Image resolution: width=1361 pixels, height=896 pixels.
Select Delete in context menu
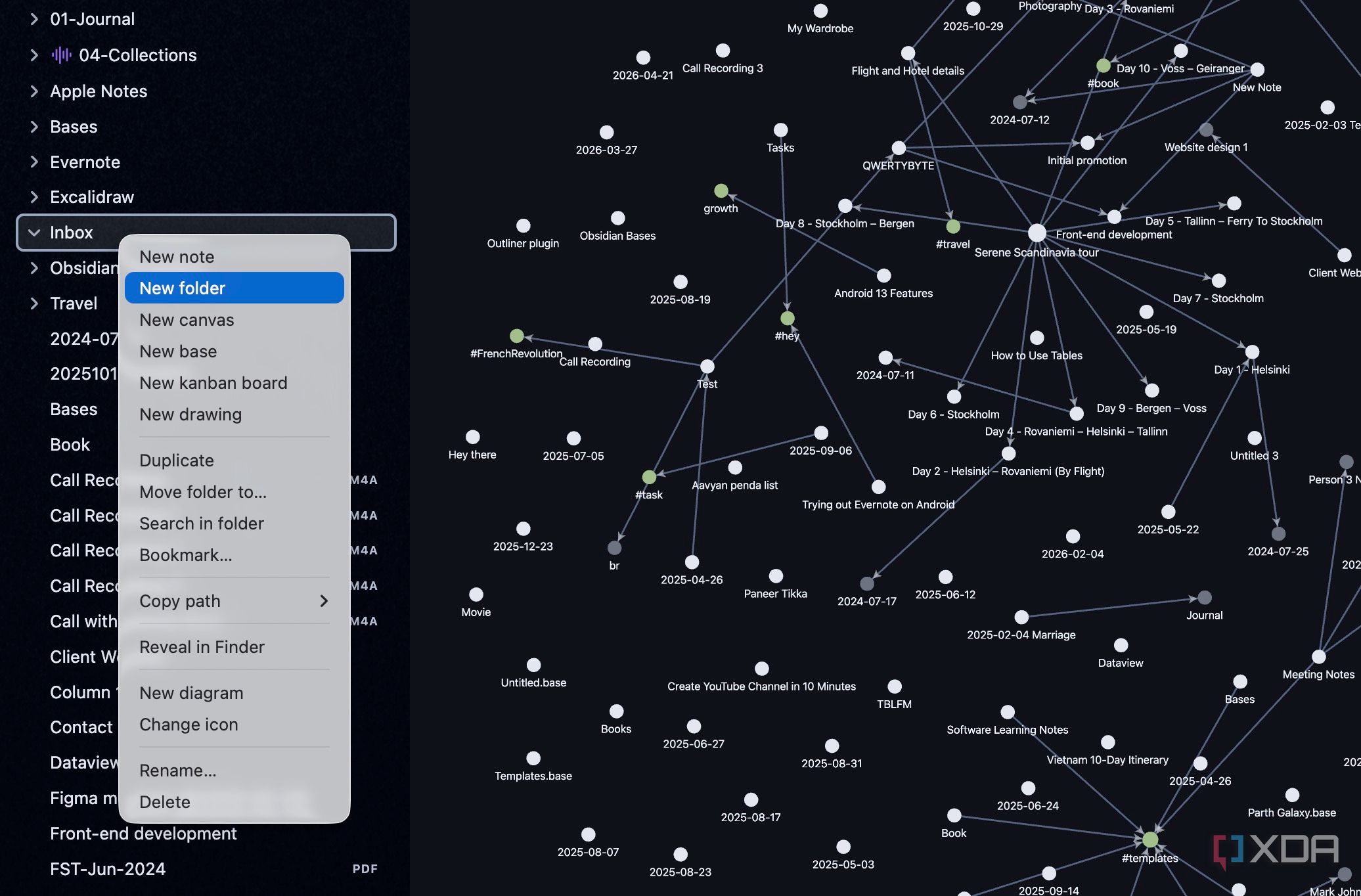pos(234,802)
